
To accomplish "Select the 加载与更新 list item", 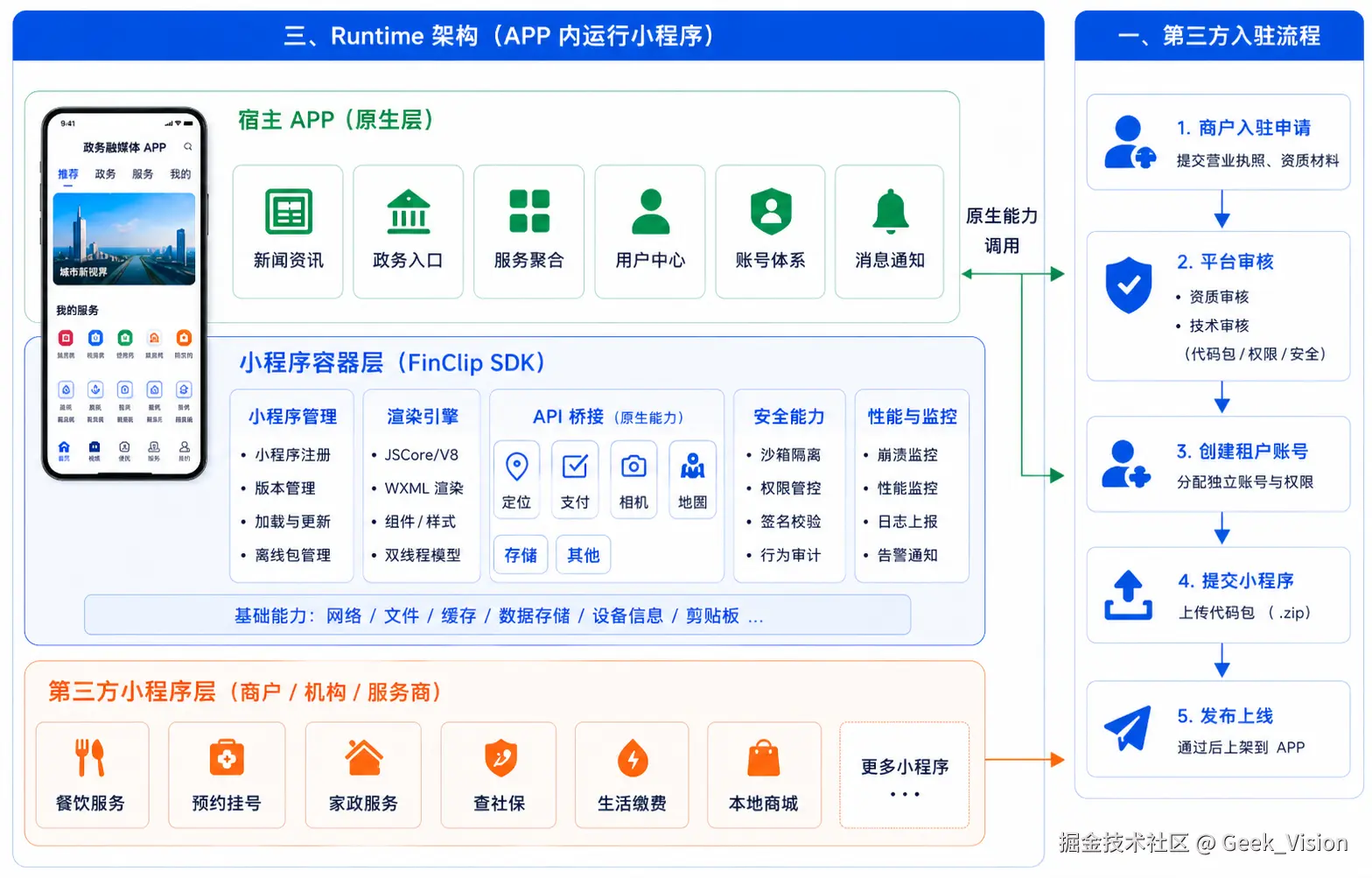I will [293, 522].
